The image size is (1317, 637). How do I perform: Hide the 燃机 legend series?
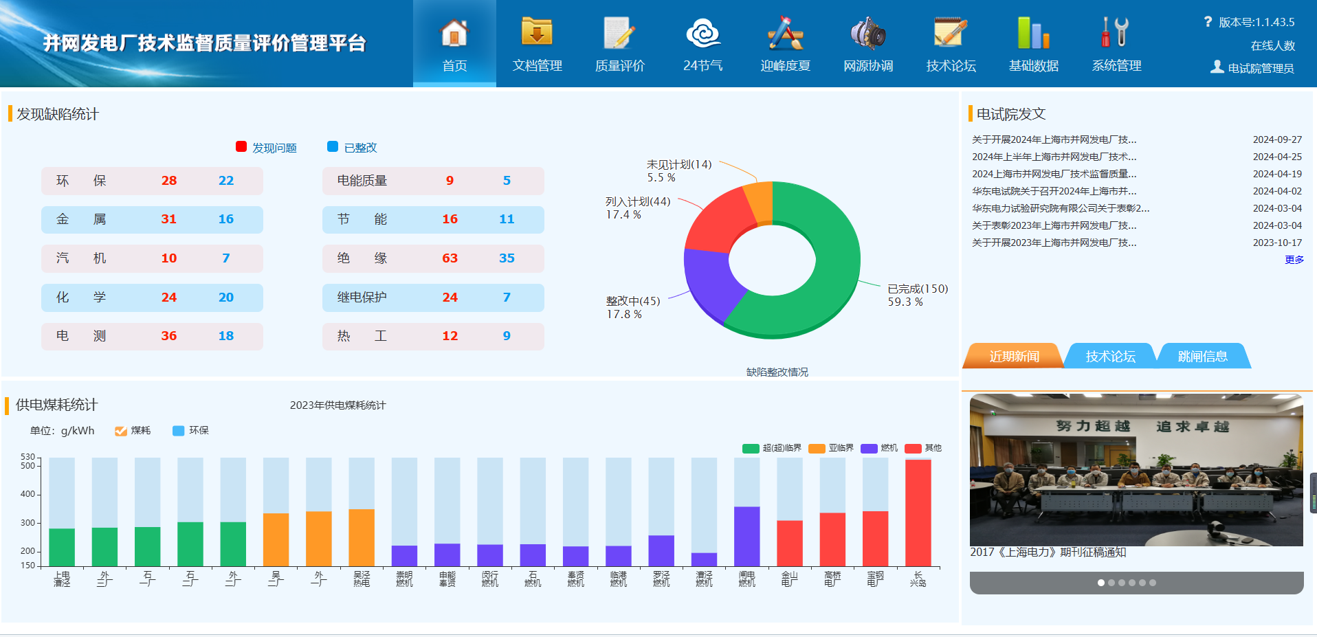point(869,448)
